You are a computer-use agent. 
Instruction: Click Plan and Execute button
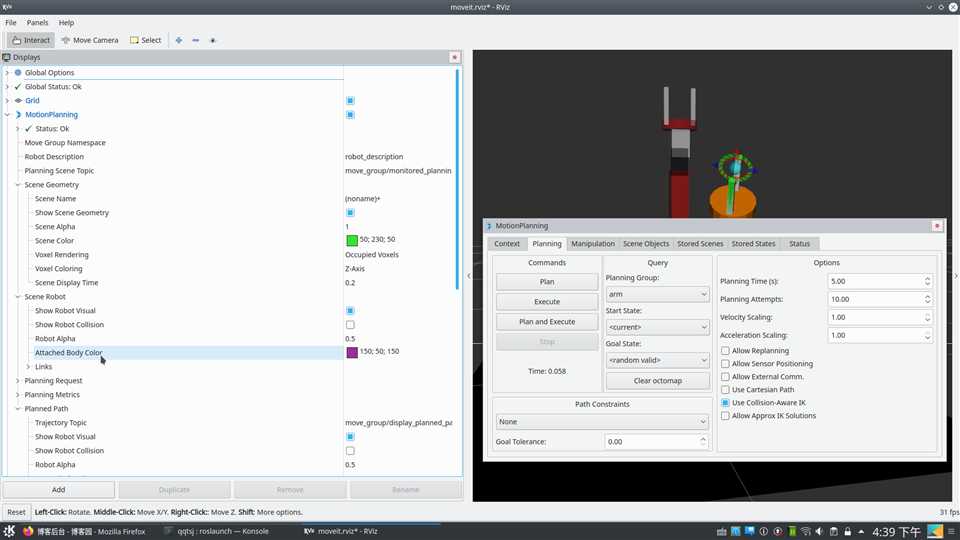(x=547, y=321)
